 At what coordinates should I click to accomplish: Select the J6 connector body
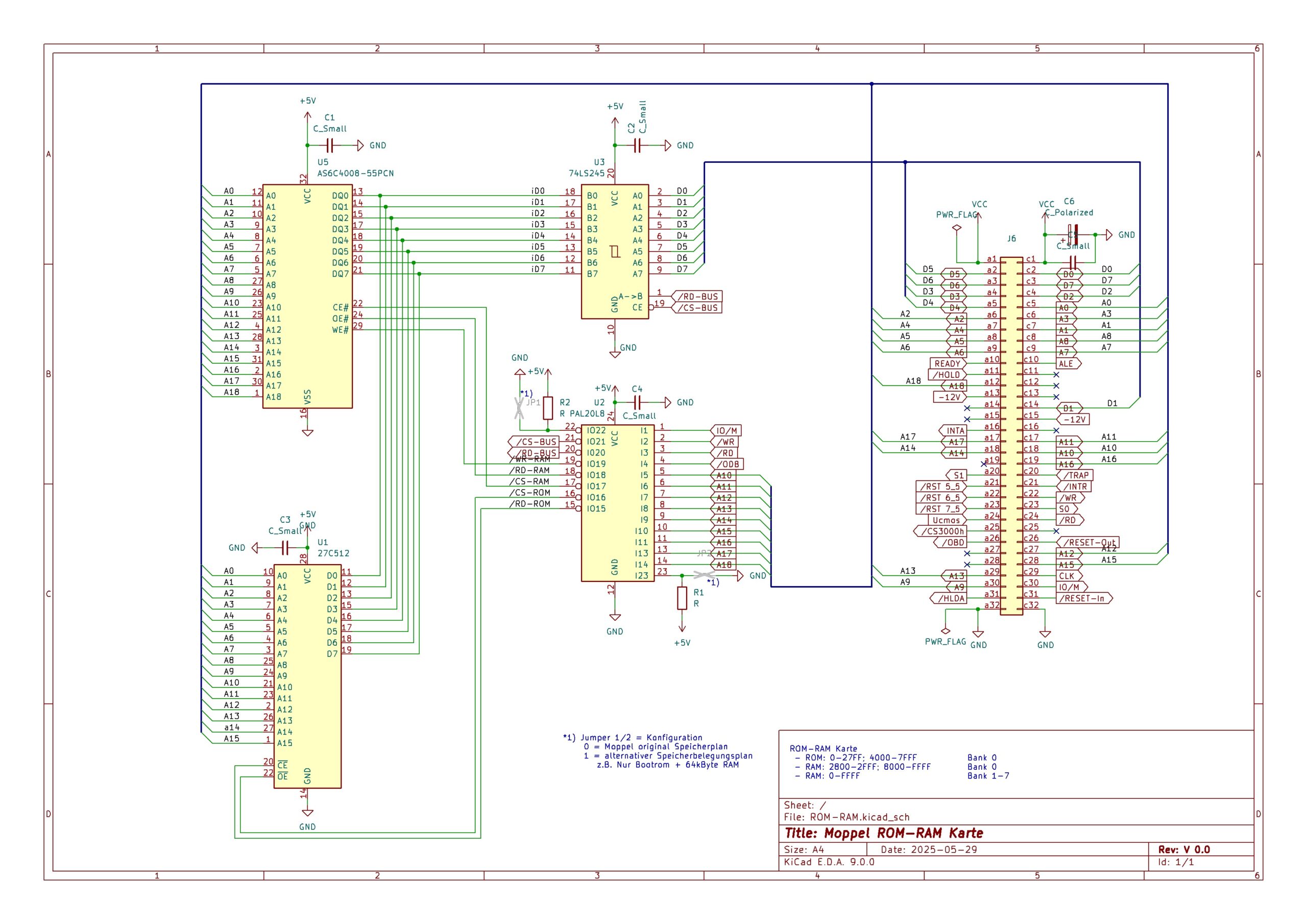coord(1011,437)
